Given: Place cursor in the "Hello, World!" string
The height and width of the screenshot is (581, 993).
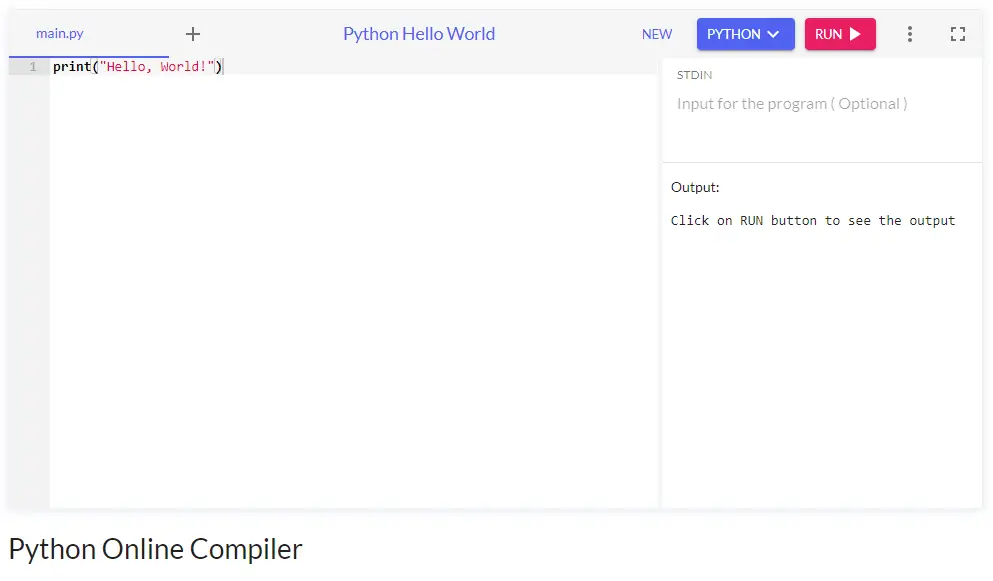Looking at the screenshot, I should pyautogui.click(x=156, y=67).
